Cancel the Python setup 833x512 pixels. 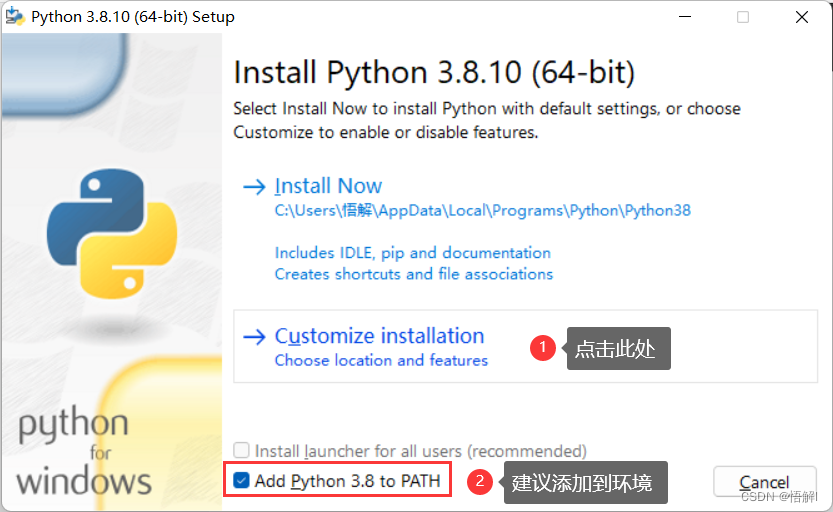(x=764, y=482)
